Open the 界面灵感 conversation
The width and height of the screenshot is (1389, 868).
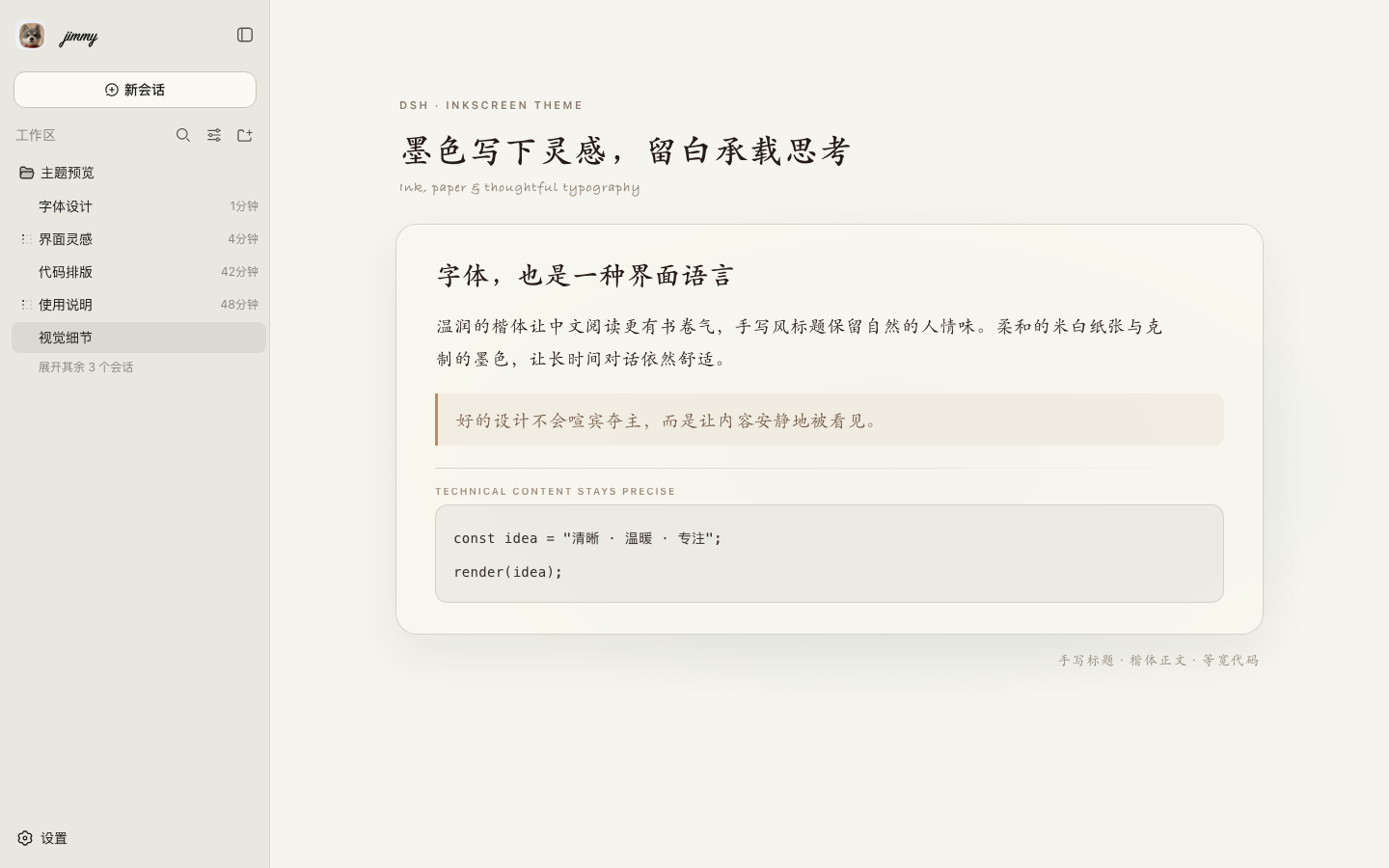(139, 239)
